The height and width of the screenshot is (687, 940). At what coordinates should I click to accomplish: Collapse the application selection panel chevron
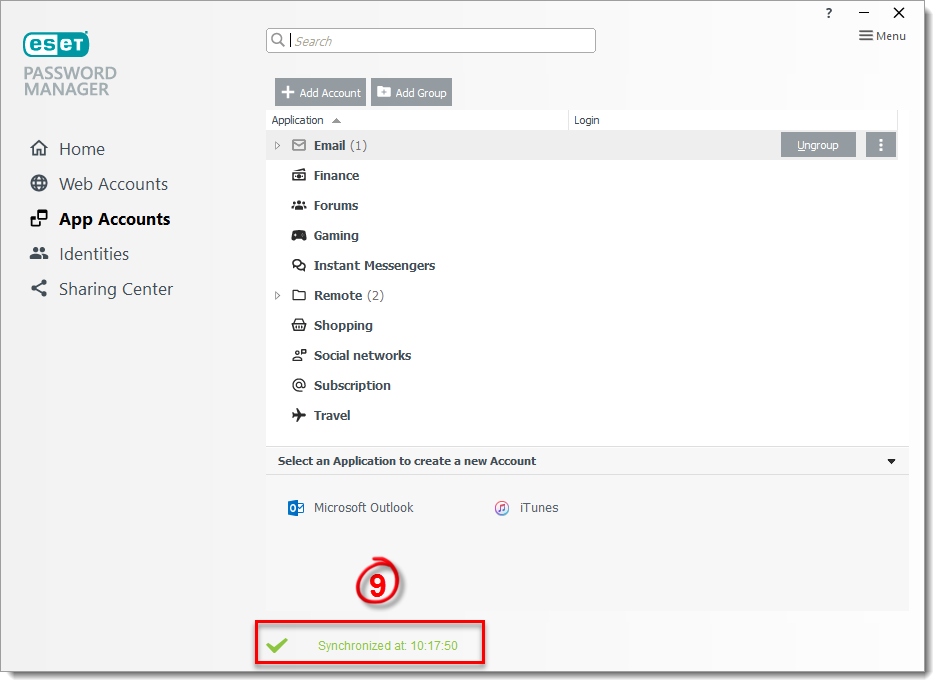coord(891,461)
